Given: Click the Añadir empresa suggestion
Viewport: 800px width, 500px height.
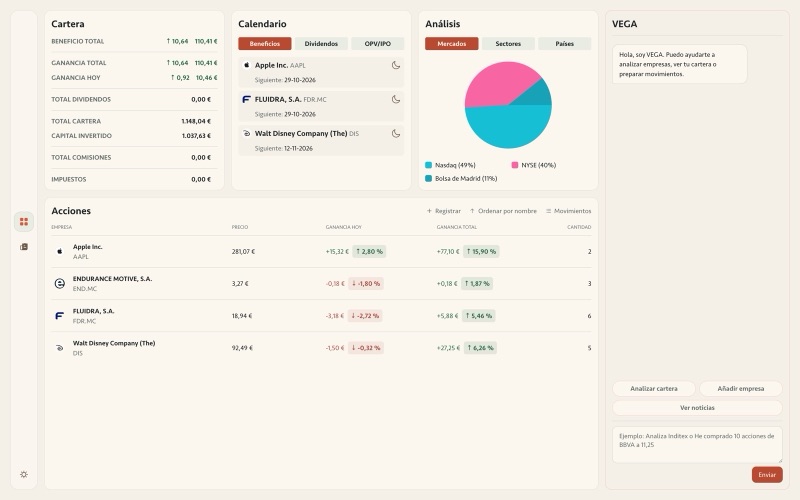Looking at the screenshot, I should (741, 389).
